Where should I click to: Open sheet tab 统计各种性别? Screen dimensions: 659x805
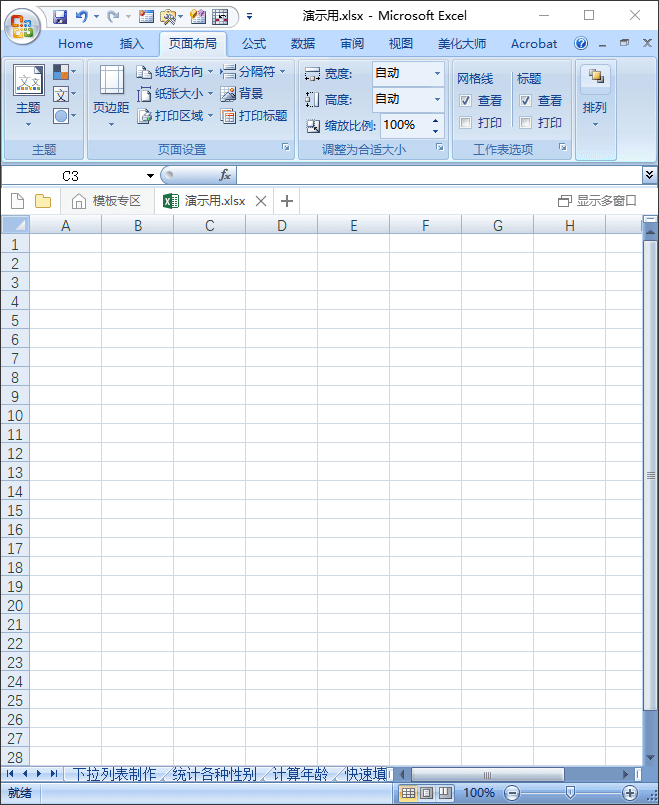214,774
